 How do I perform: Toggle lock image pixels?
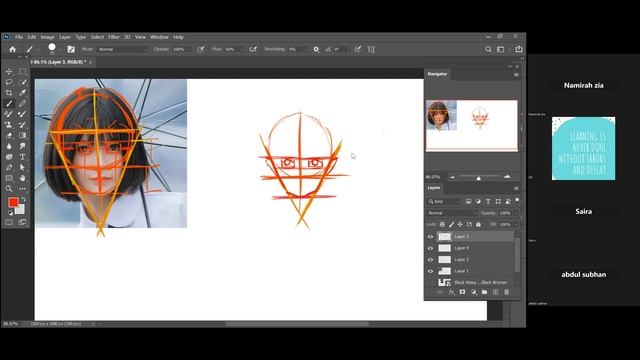[451, 224]
